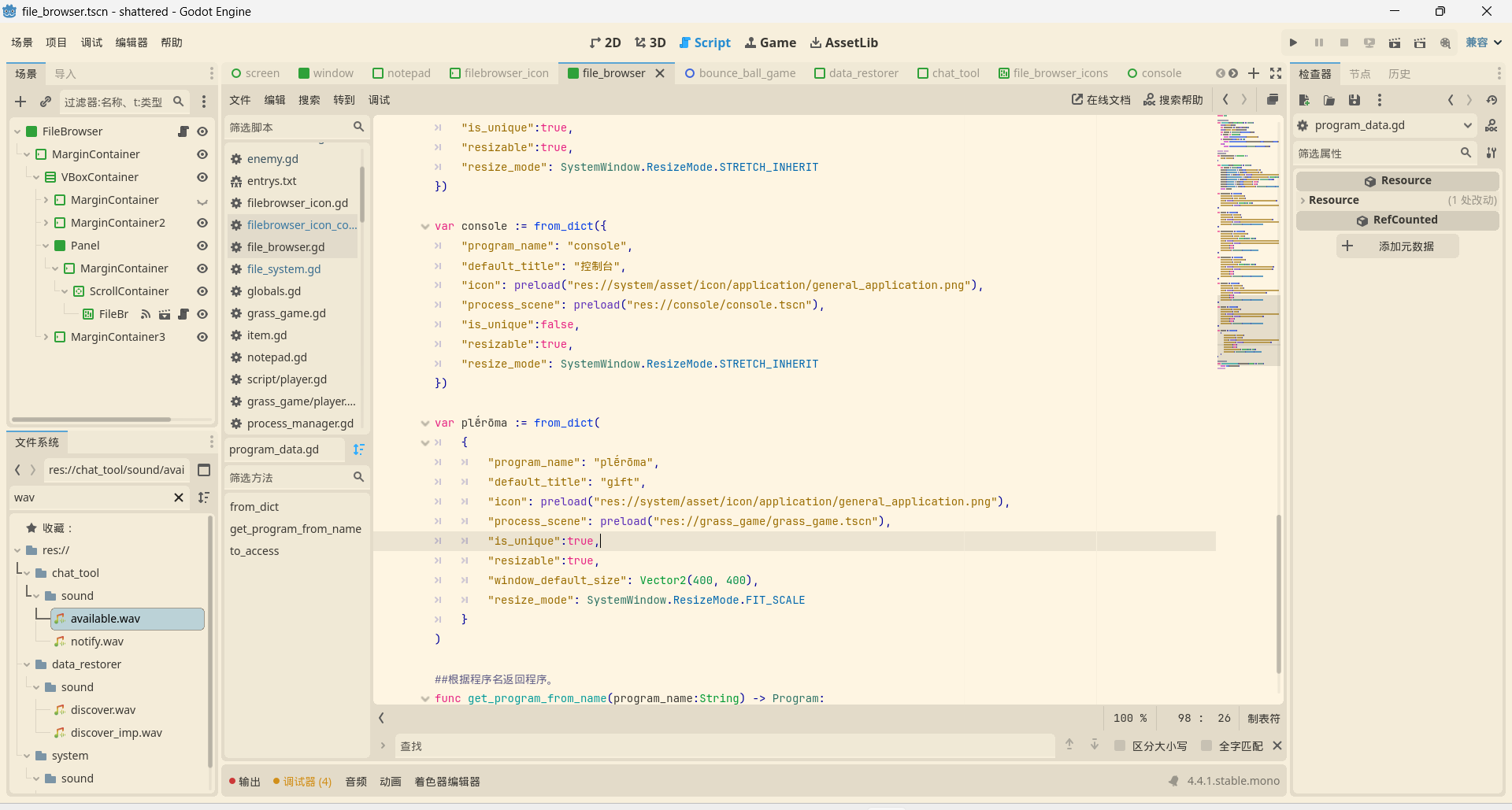Collapse the VBoxContainer tree node
Image resolution: width=1512 pixels, height=810 pixels.
point(36,177)
